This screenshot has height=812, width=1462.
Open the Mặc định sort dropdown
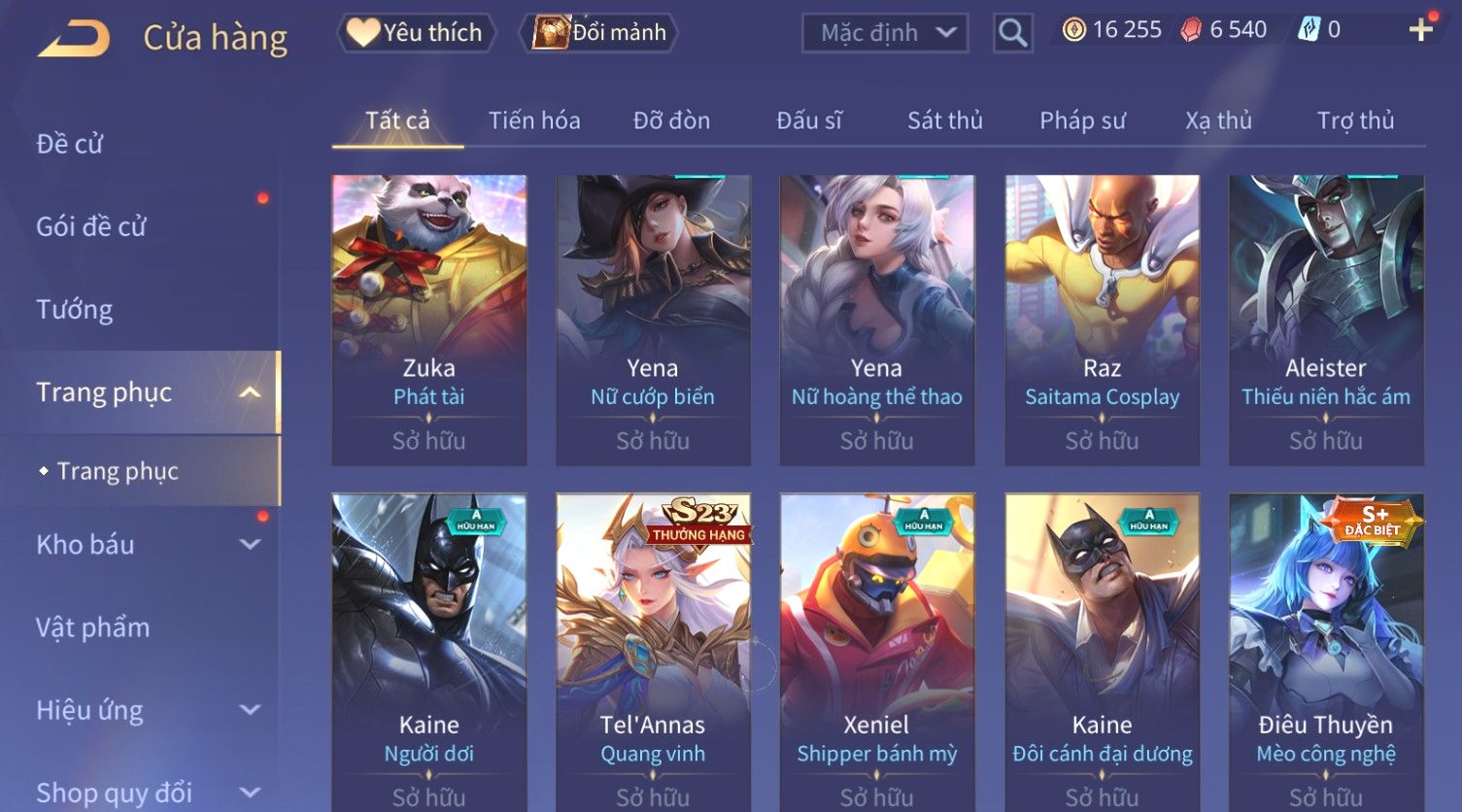885,33
